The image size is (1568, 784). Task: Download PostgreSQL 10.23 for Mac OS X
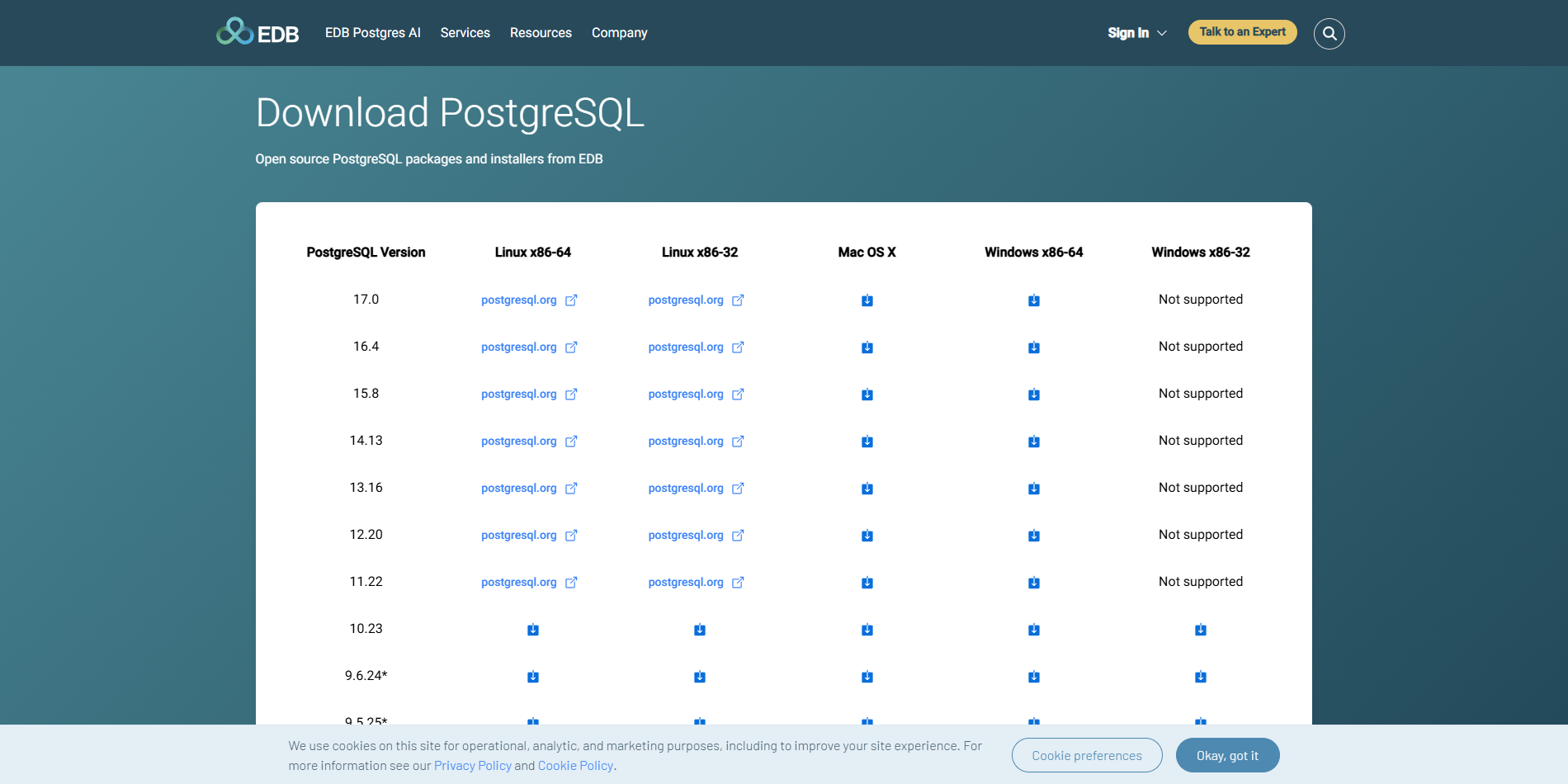coord(867,630)
